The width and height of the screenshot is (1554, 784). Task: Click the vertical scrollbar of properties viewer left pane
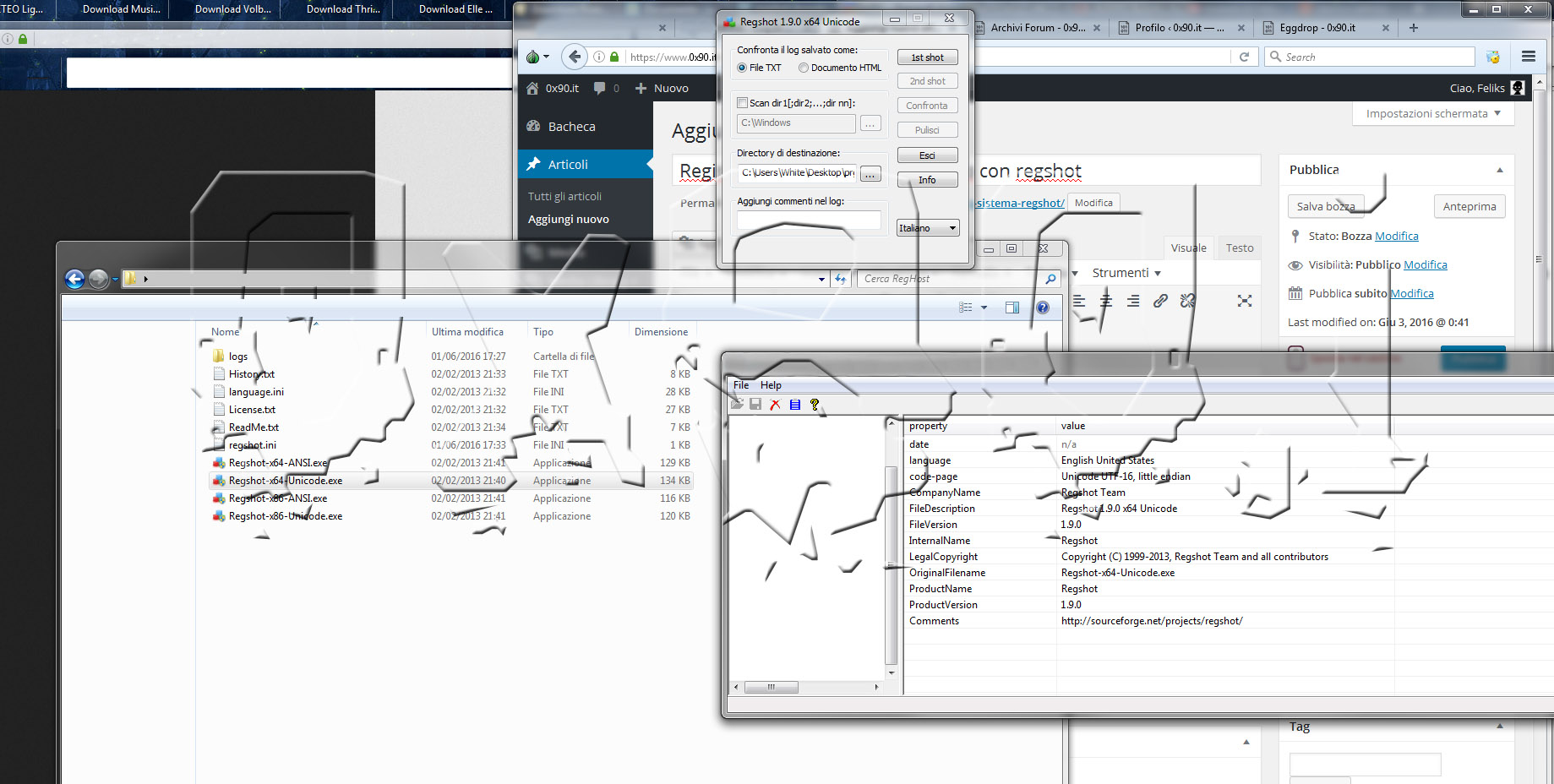pyautogui.click(x=891, y=548)
